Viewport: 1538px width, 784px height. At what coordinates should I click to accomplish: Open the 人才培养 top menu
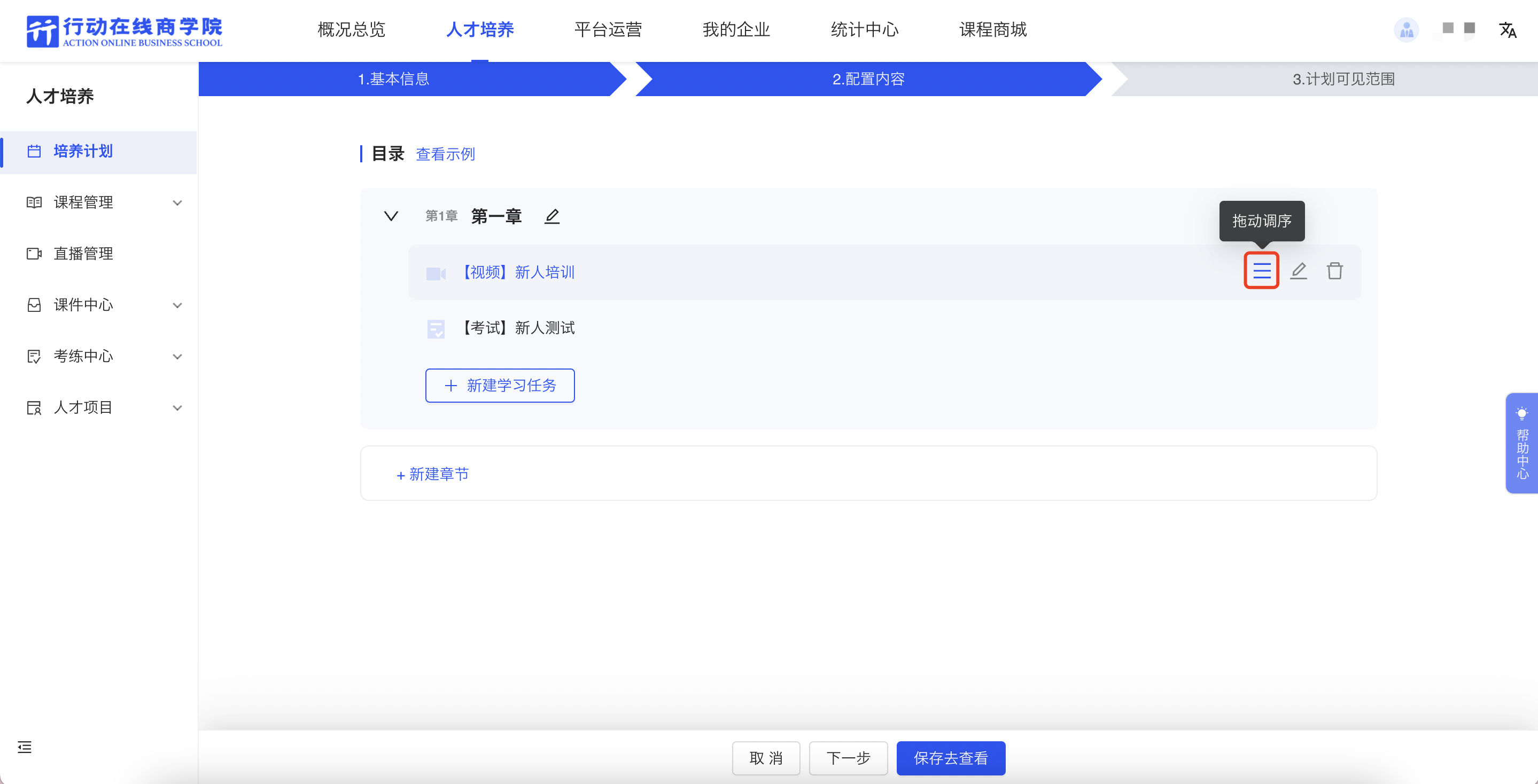480,29
